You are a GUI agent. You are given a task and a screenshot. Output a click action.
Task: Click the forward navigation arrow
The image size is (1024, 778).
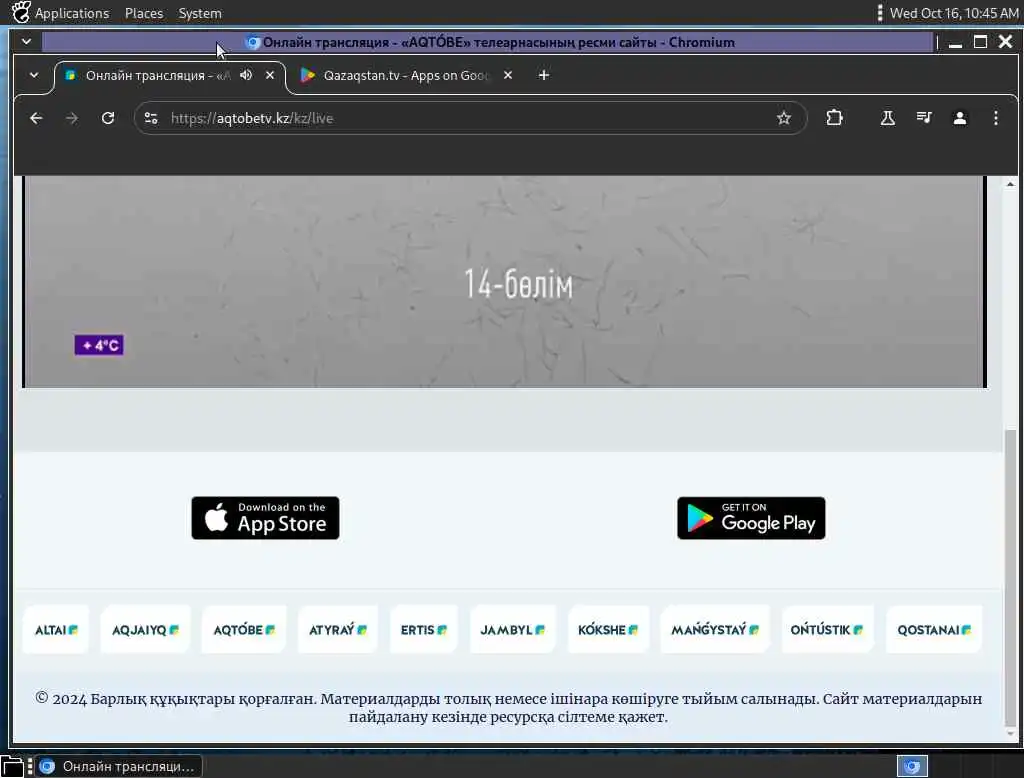(72, 118)
